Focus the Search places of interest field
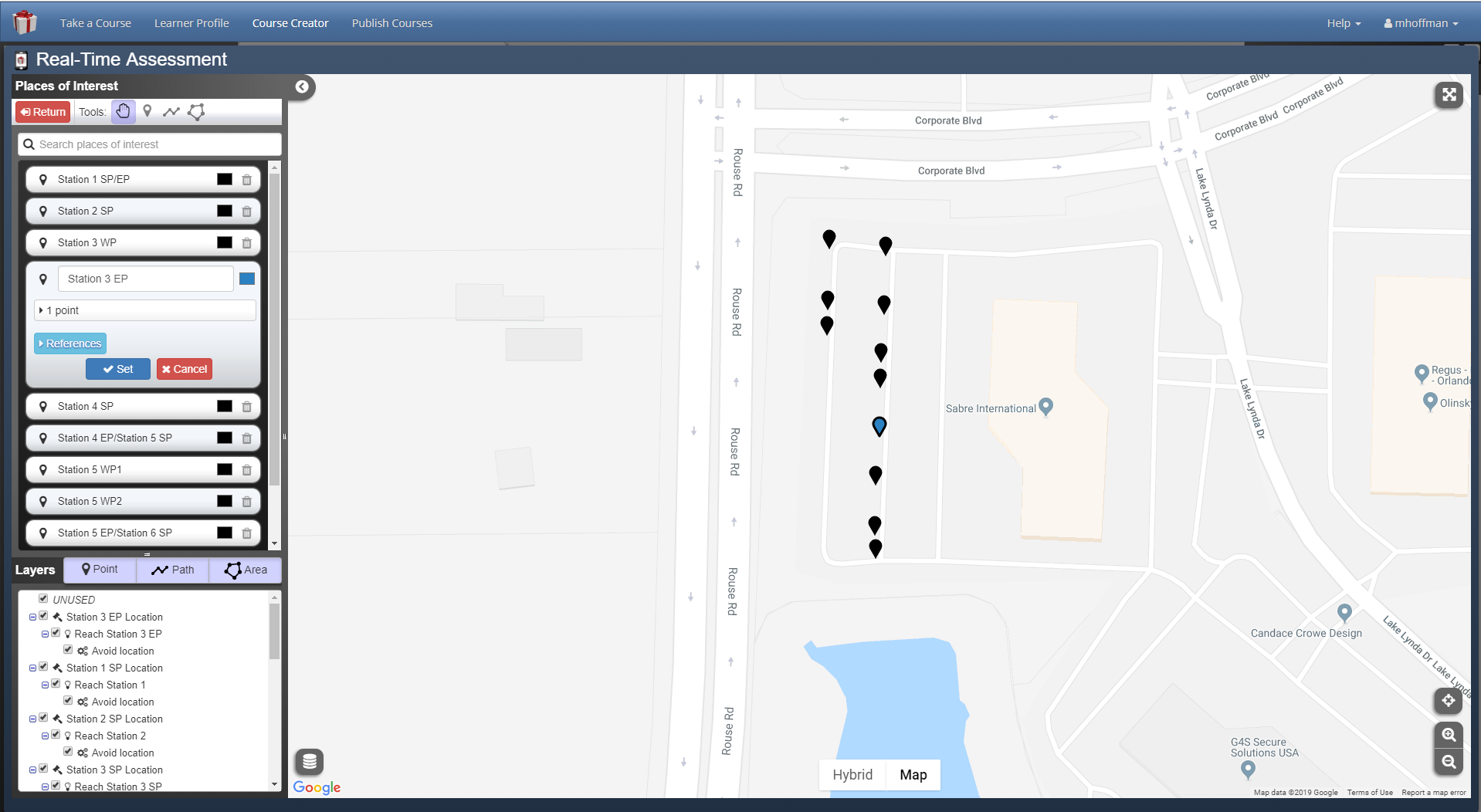This screenshot has height=812, width=1481. point(150,144)
